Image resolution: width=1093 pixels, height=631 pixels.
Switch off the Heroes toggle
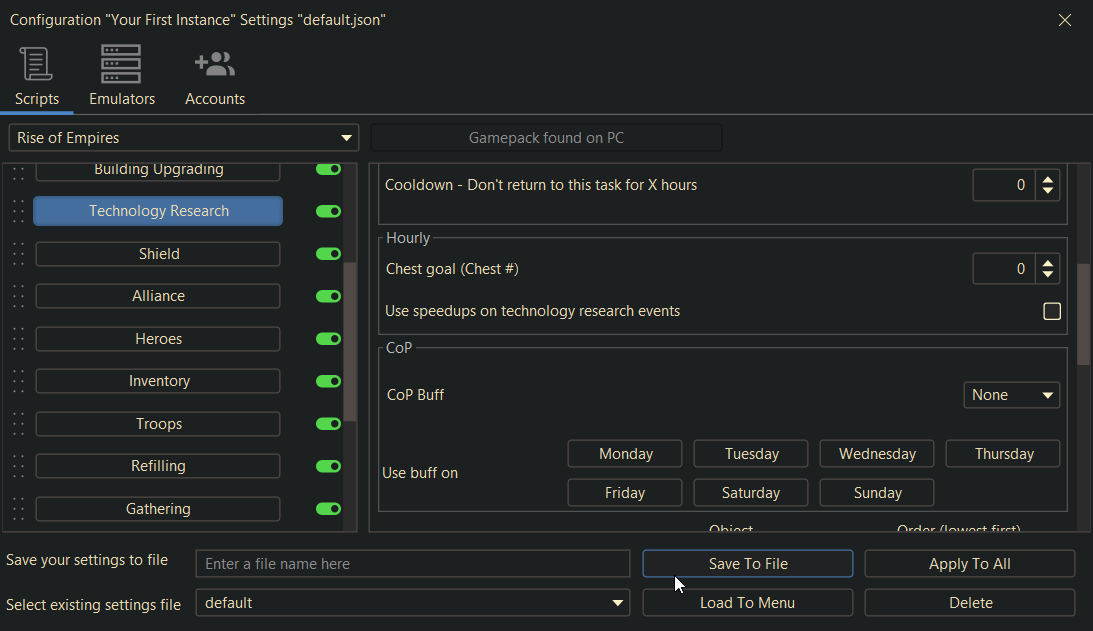tap(328, 339)
